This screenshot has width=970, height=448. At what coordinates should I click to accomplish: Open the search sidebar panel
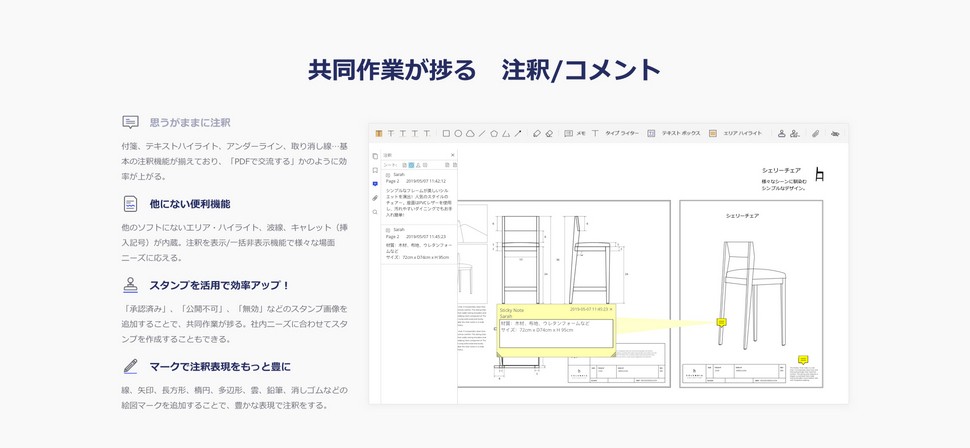tap(375, 212)
